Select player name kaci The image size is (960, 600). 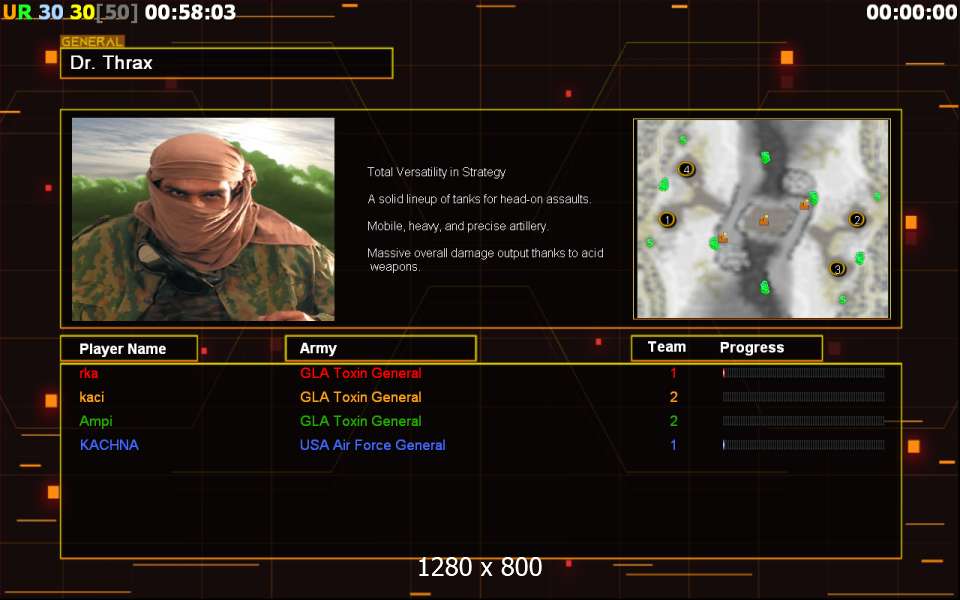point(92,397)
